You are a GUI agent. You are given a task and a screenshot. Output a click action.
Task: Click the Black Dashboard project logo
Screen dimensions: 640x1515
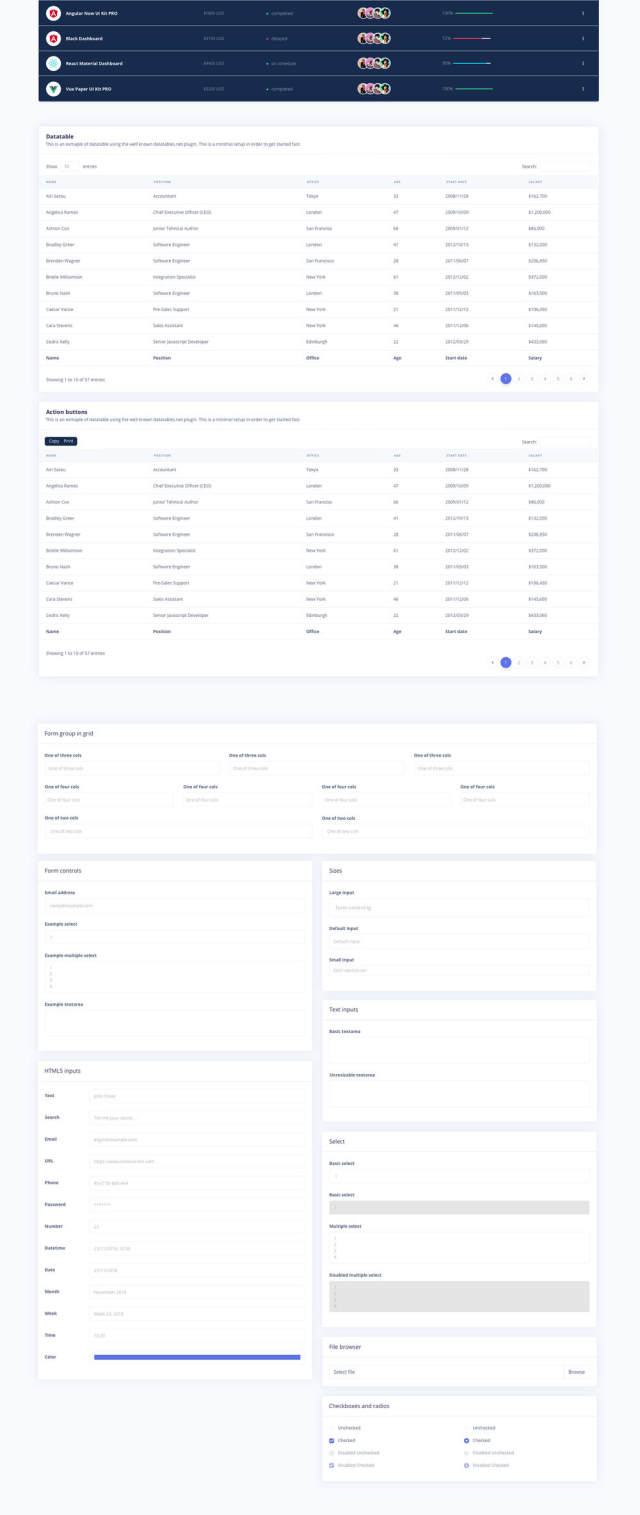pos(53,38)
